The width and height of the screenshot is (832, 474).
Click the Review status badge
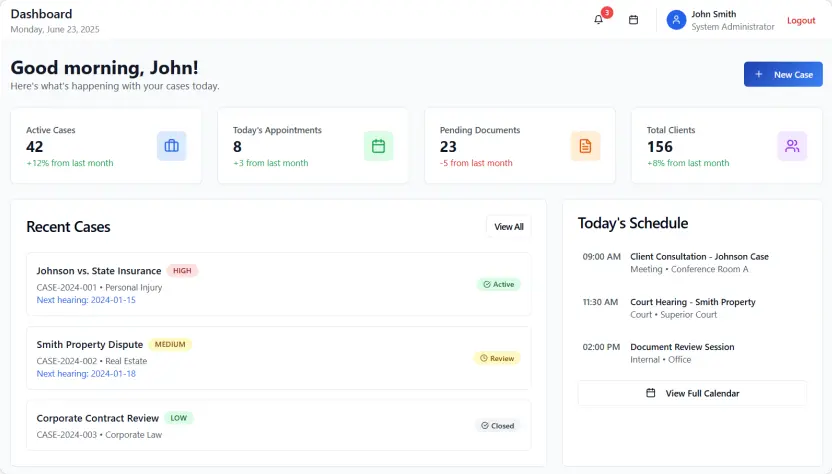tap(497, 358)
